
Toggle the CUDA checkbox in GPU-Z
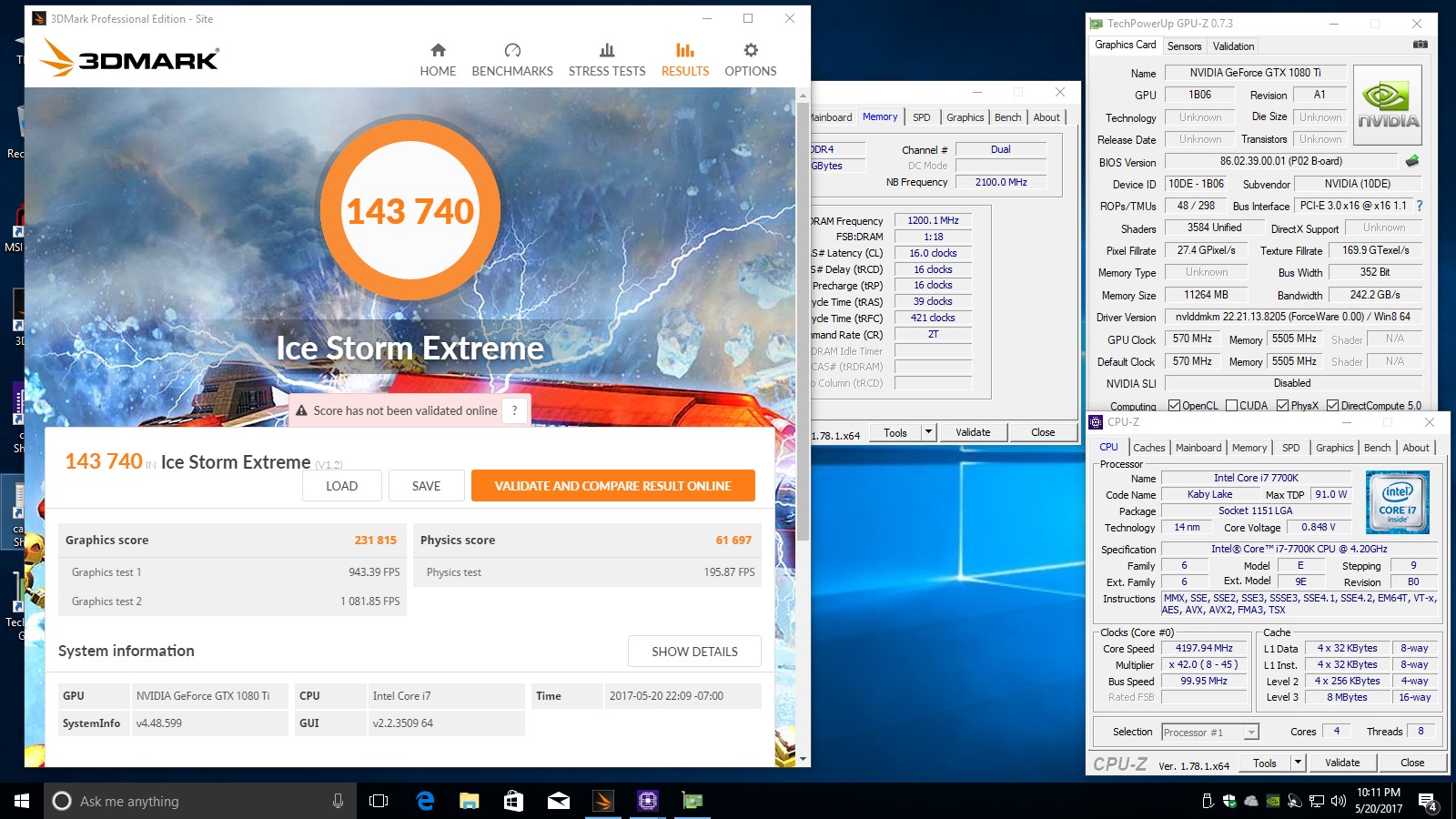1231,406
